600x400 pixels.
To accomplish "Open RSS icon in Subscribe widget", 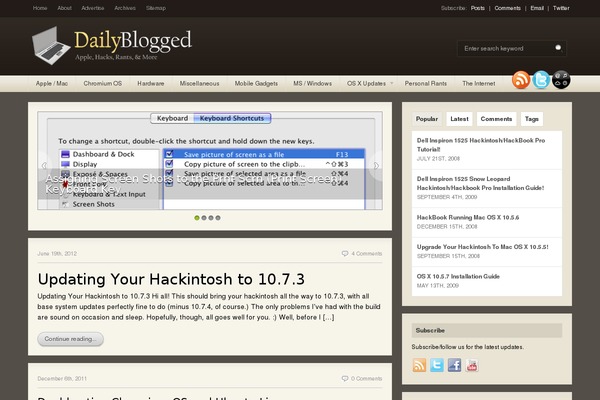I will (419, 365).
